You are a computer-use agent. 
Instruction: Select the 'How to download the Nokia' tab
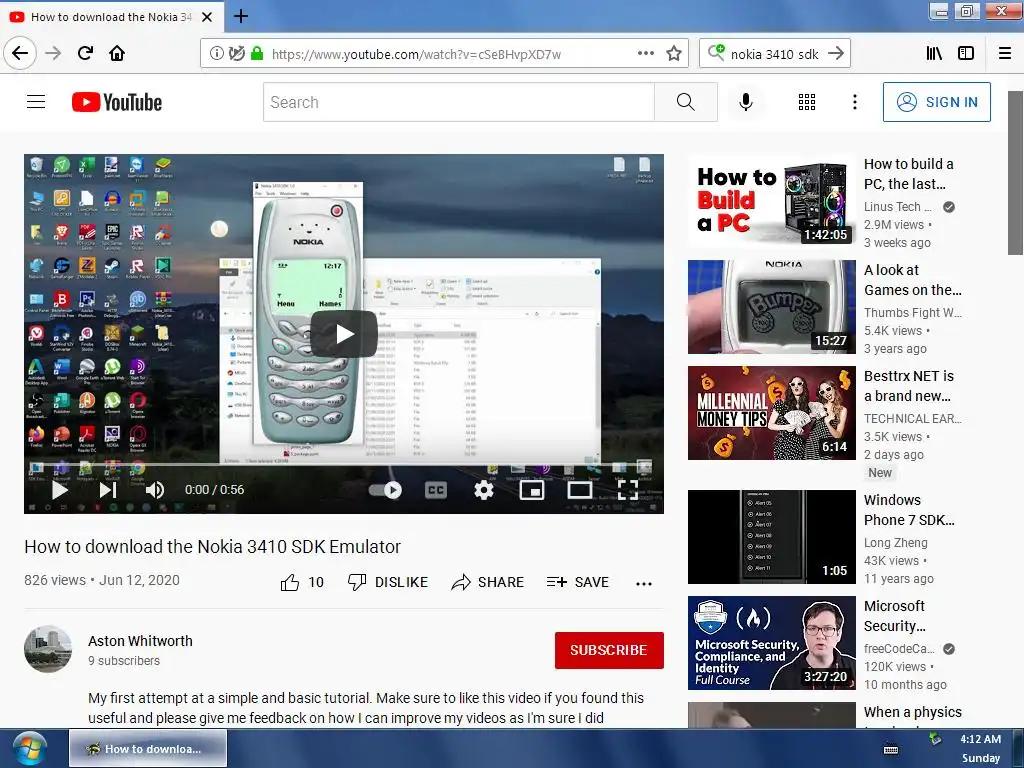[x=112, y=17]
